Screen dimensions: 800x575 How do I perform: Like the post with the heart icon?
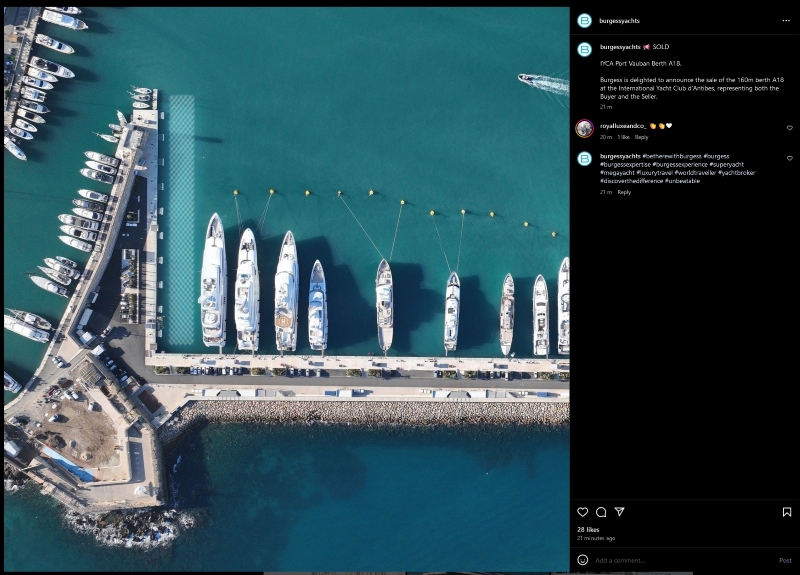pos(582,512)
